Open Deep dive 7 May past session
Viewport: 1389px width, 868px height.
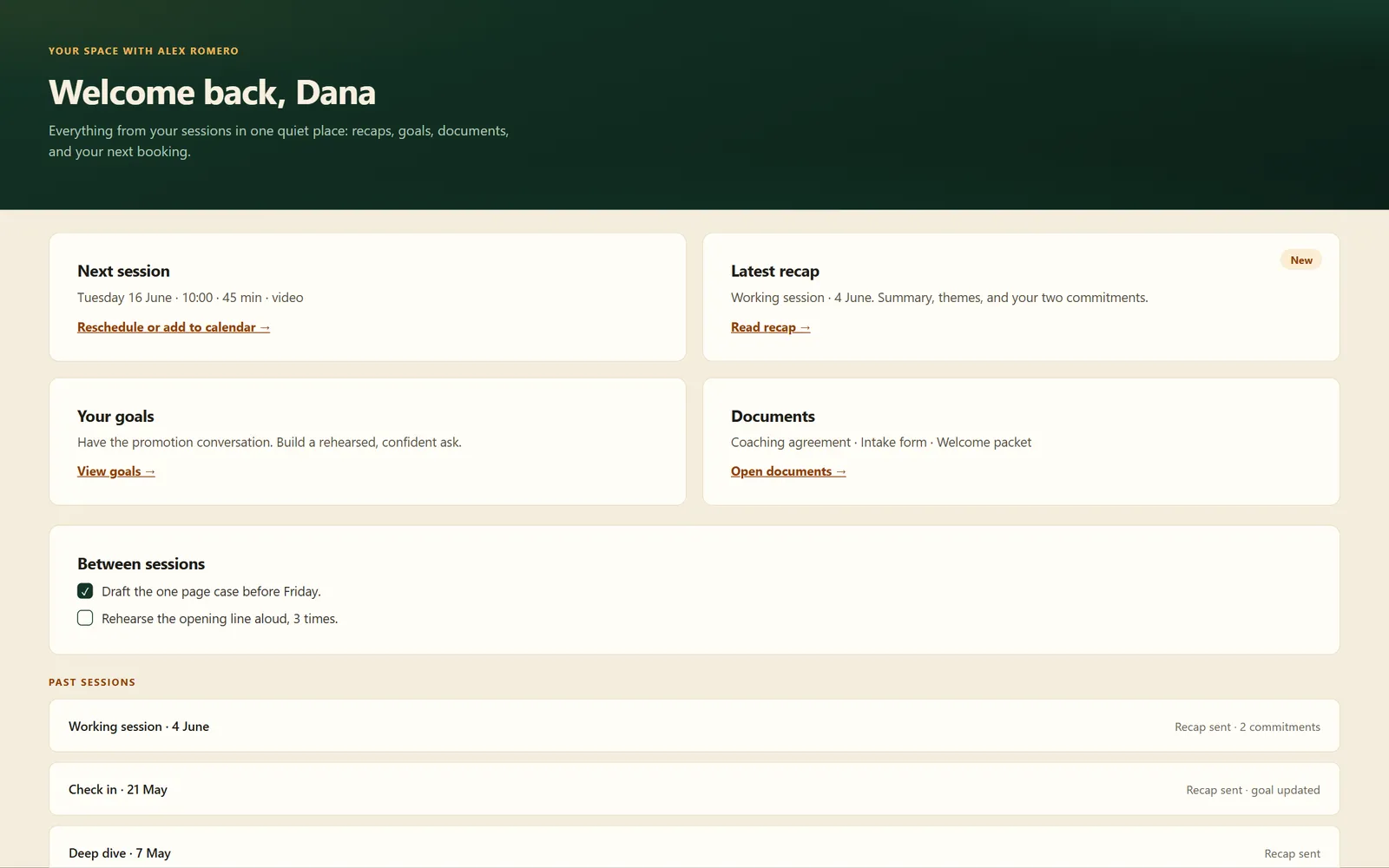(694, 847)
